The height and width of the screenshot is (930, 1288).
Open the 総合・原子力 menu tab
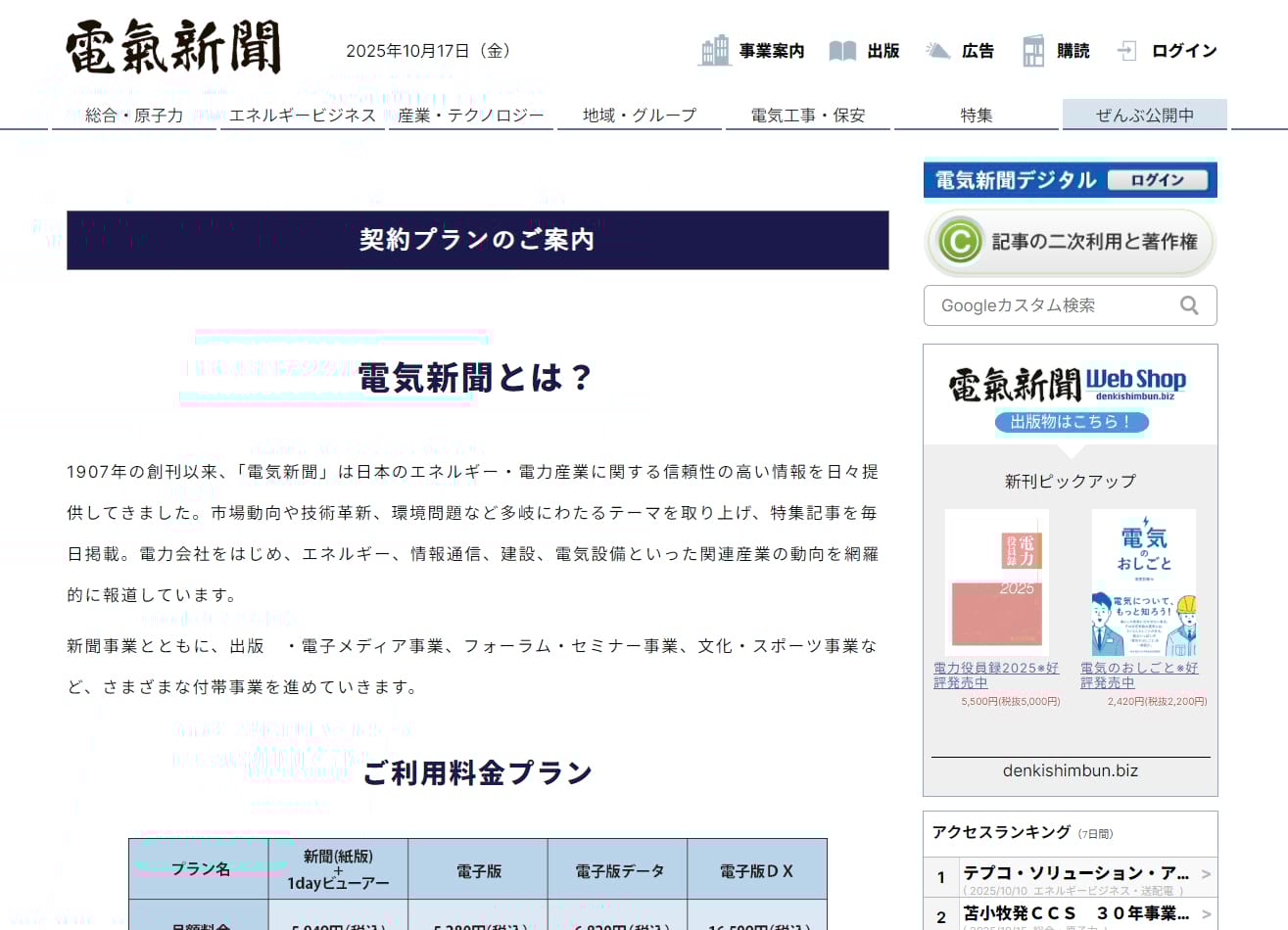(x=134, y=116)
